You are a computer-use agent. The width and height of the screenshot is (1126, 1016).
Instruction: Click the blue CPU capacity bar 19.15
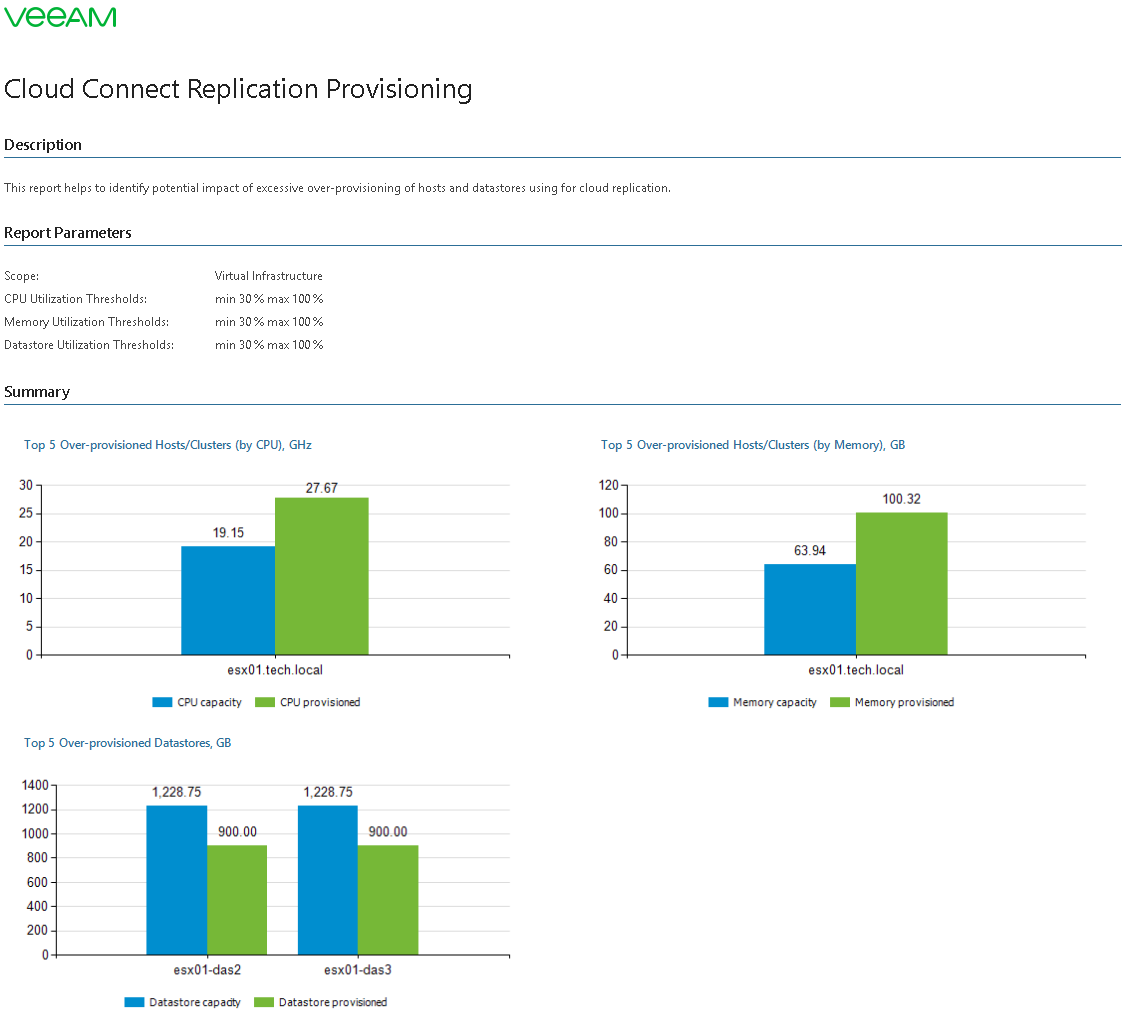pos(228,600)
